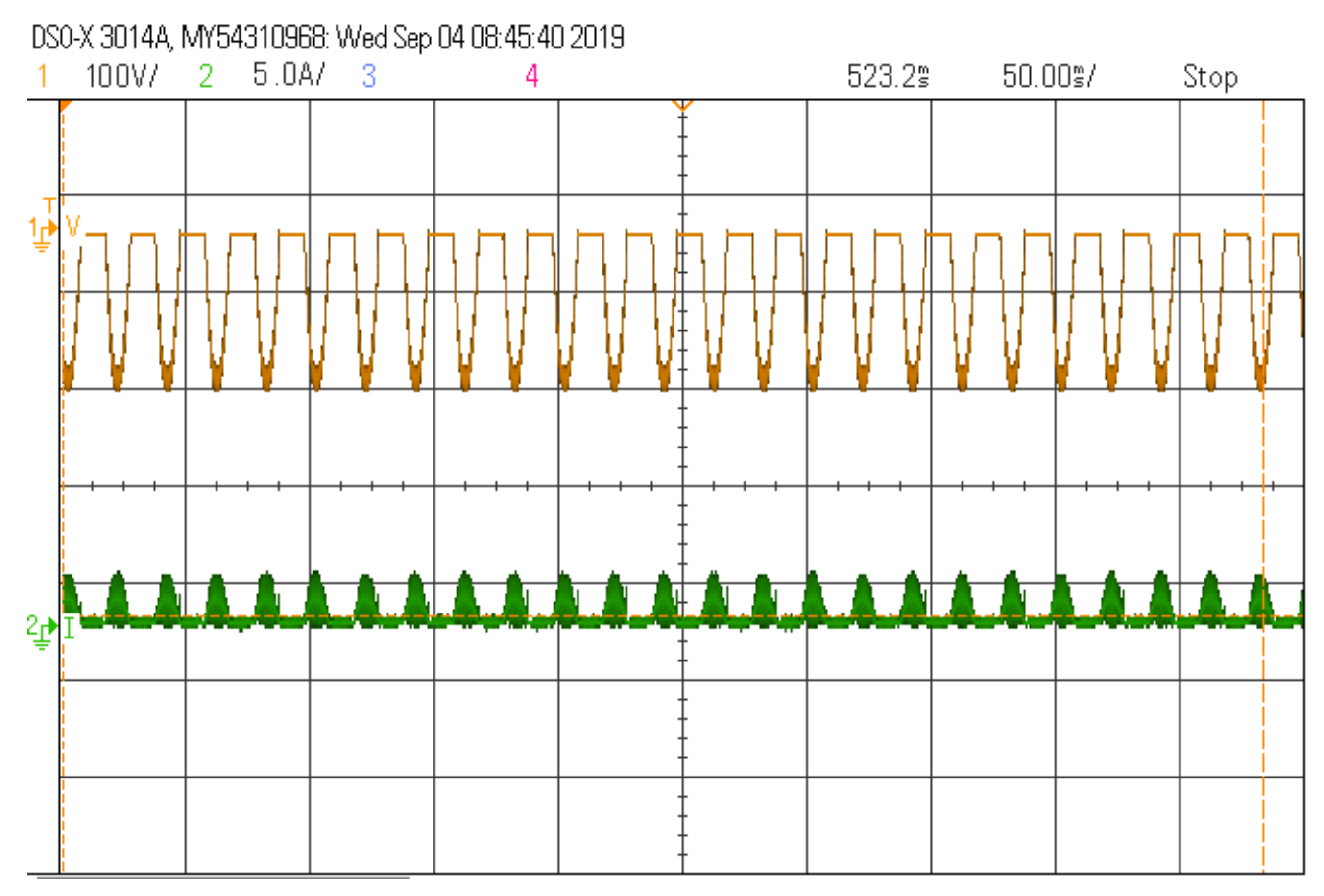Click the green I waveform label
Image resolution: width=1324 pixels, height=896 pixels.
coord(70,629)
